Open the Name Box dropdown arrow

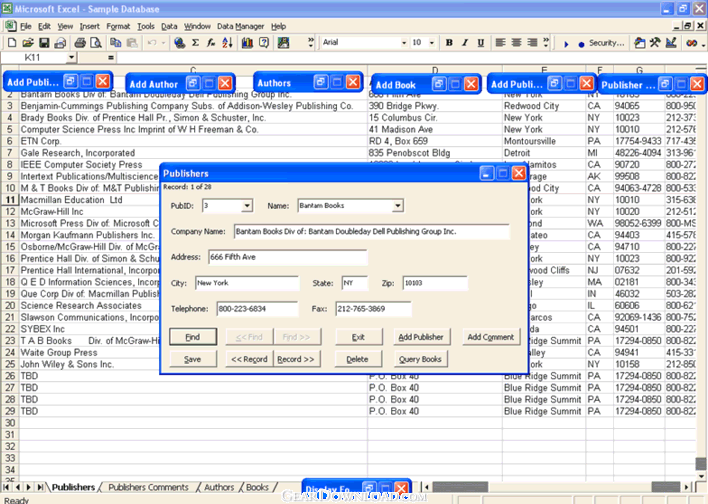[x=71, y=57]
